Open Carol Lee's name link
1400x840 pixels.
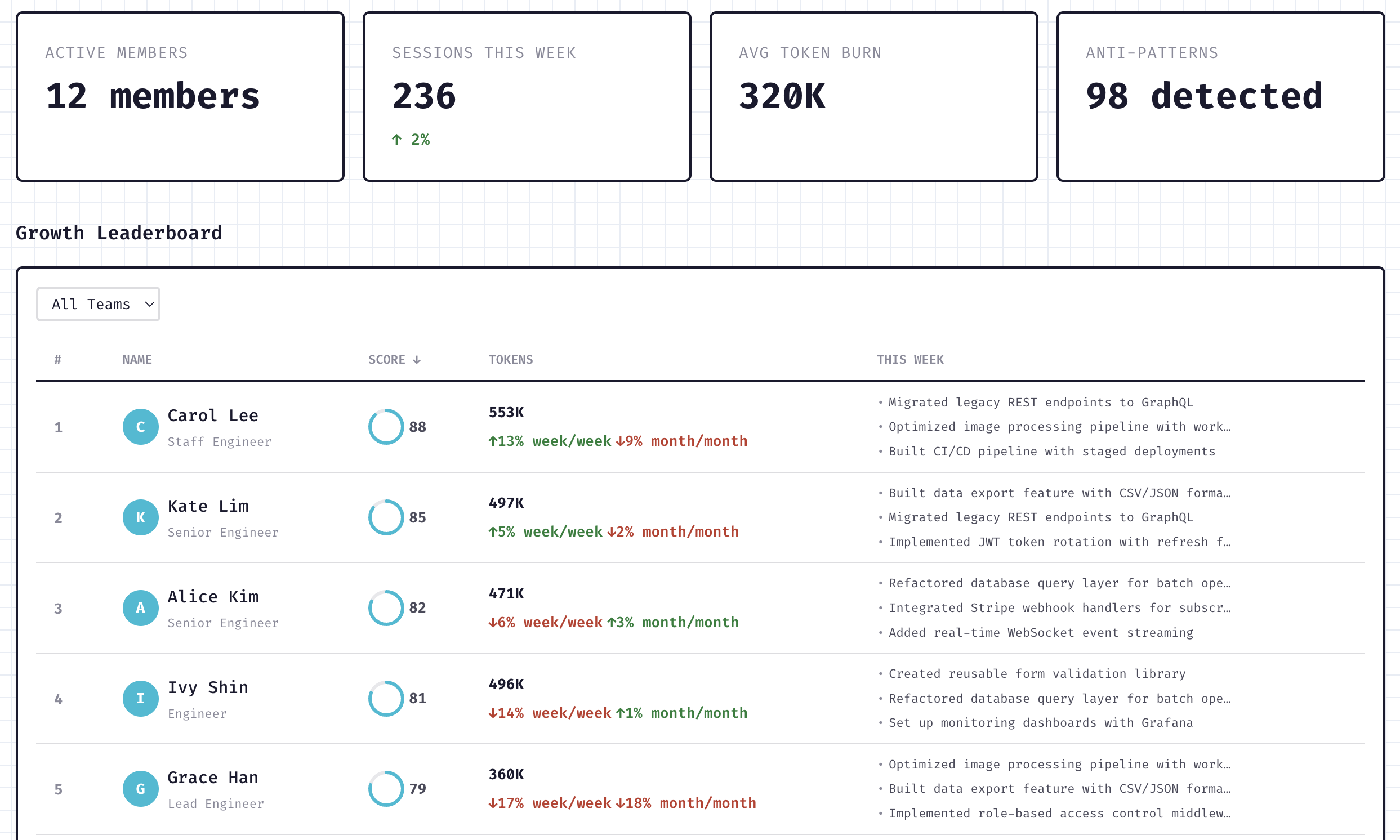pos(213,415)
